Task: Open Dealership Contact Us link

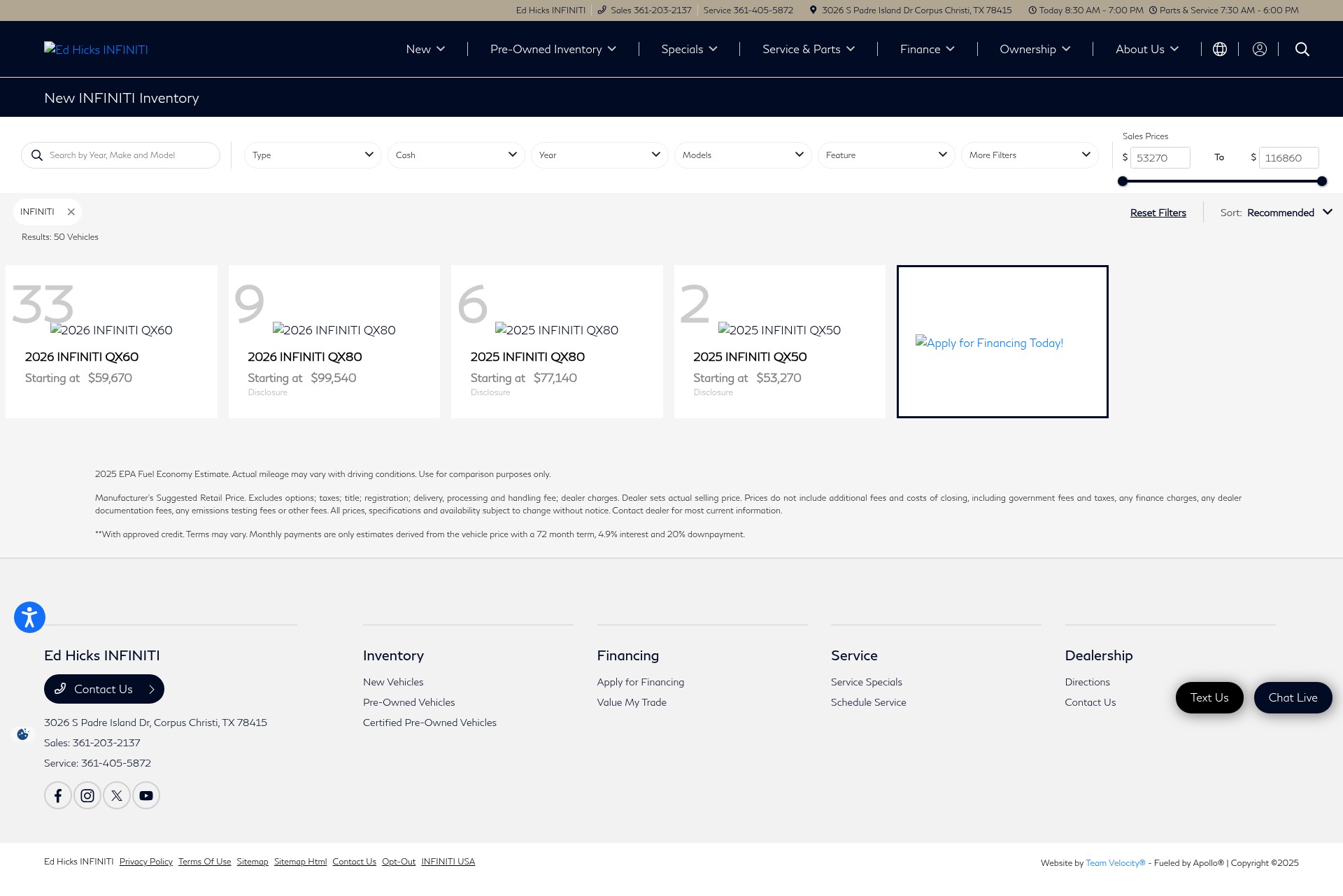Action: pos(1090,702)
